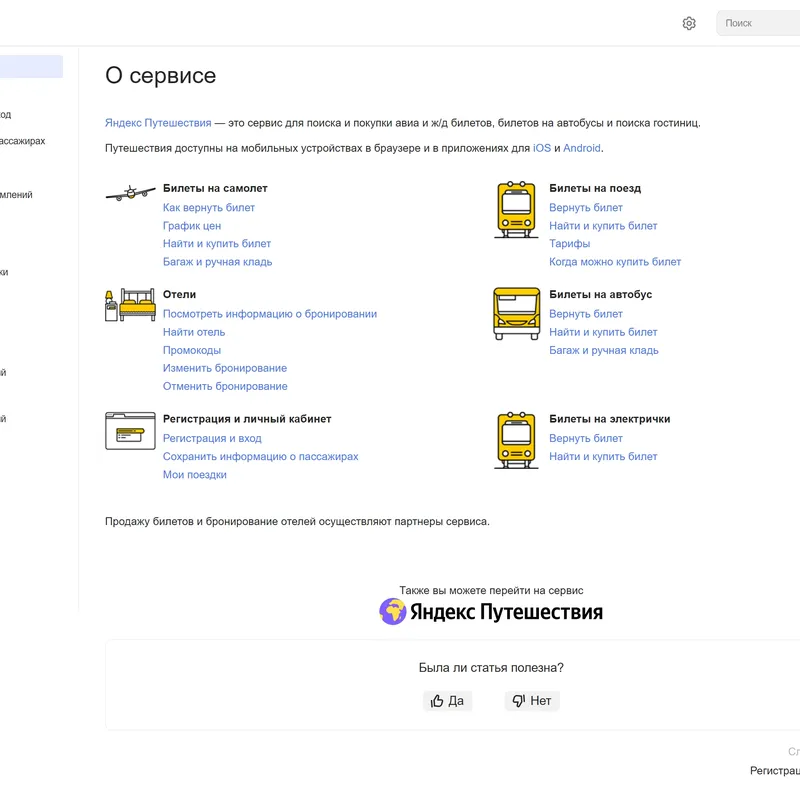The image size is (800, 800).
Task: Click into the Поиск search field
Action: click(760, 23)
